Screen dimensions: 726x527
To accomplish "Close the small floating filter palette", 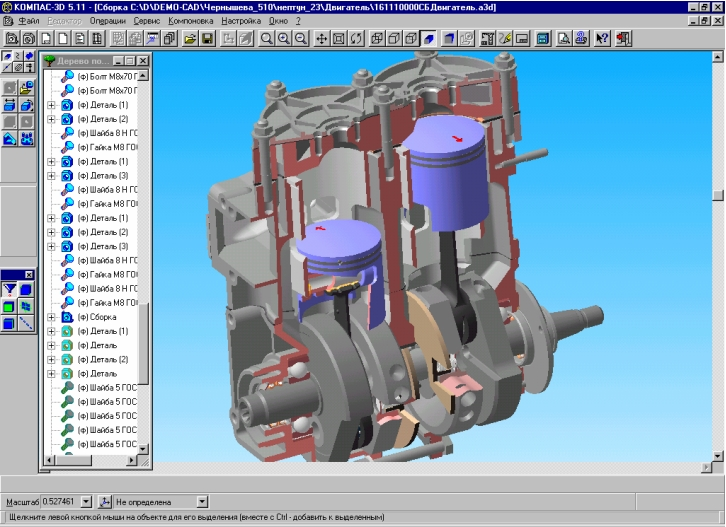I will 29,275.
